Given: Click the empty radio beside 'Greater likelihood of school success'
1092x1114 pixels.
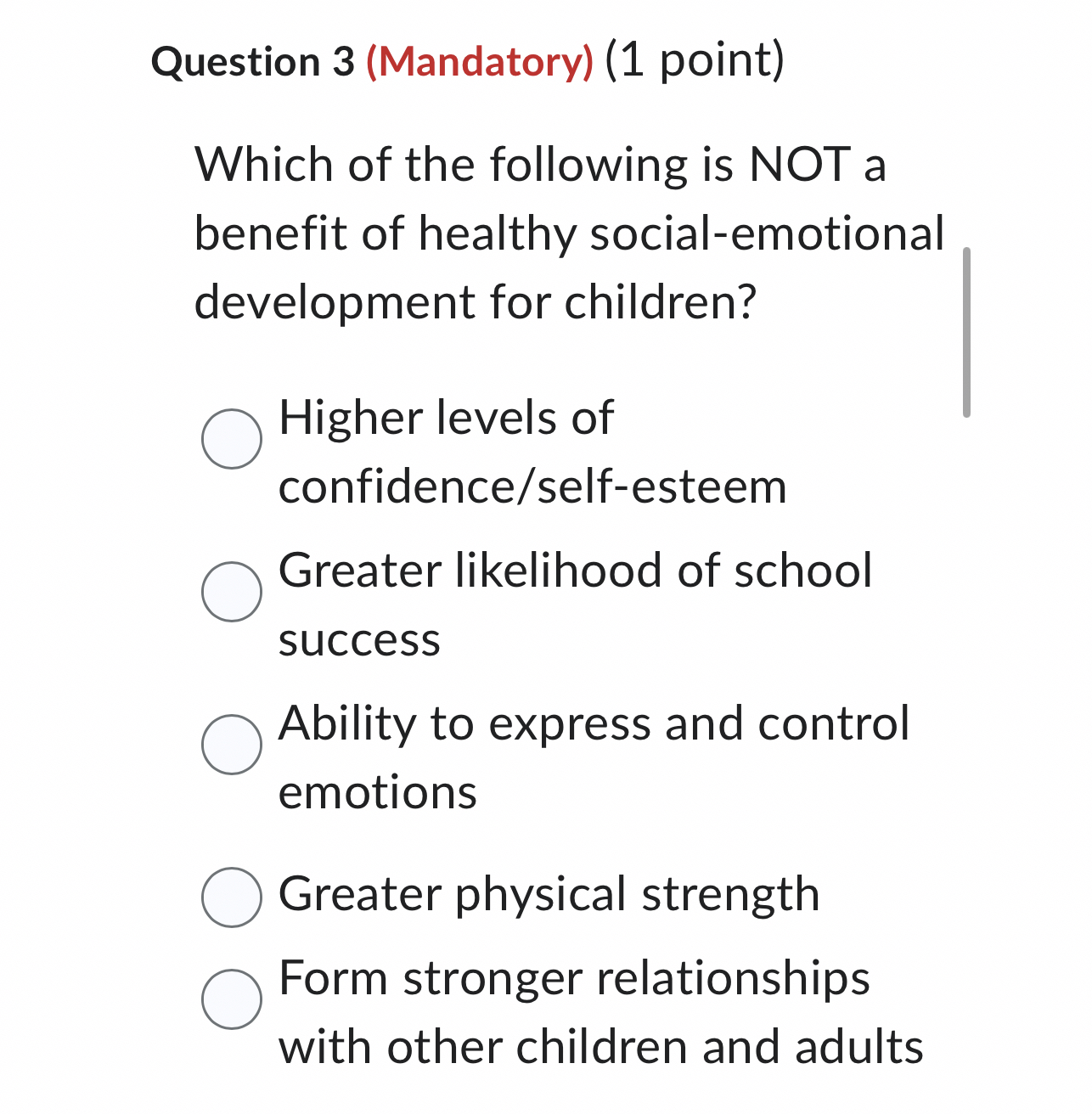Looking at the screenshot, I should pyautogui.click(x=231, y=592).
